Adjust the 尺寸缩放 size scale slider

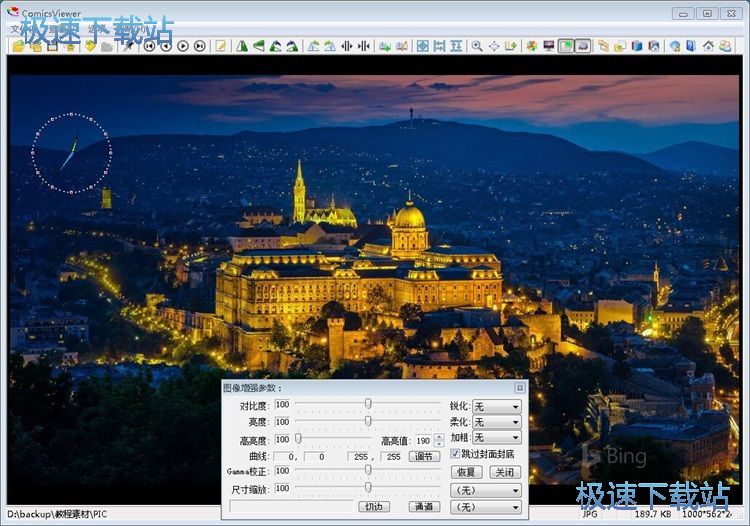tap(367, 488)
